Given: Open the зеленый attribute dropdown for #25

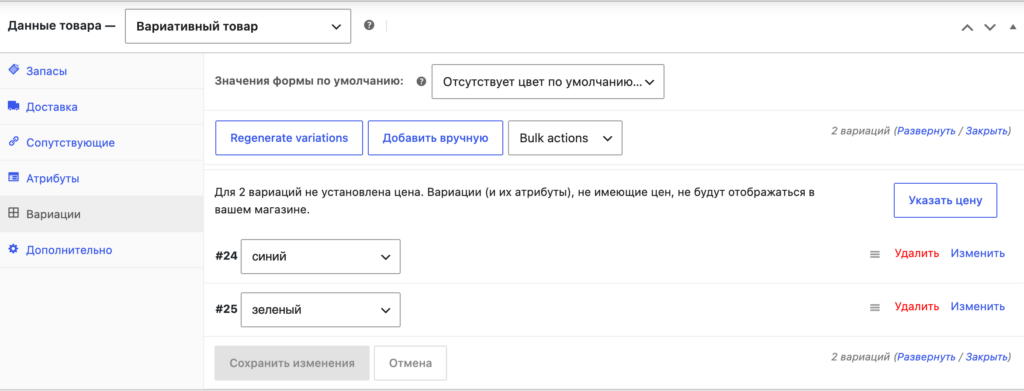Looking at the screenshot, I should point(321,309).
